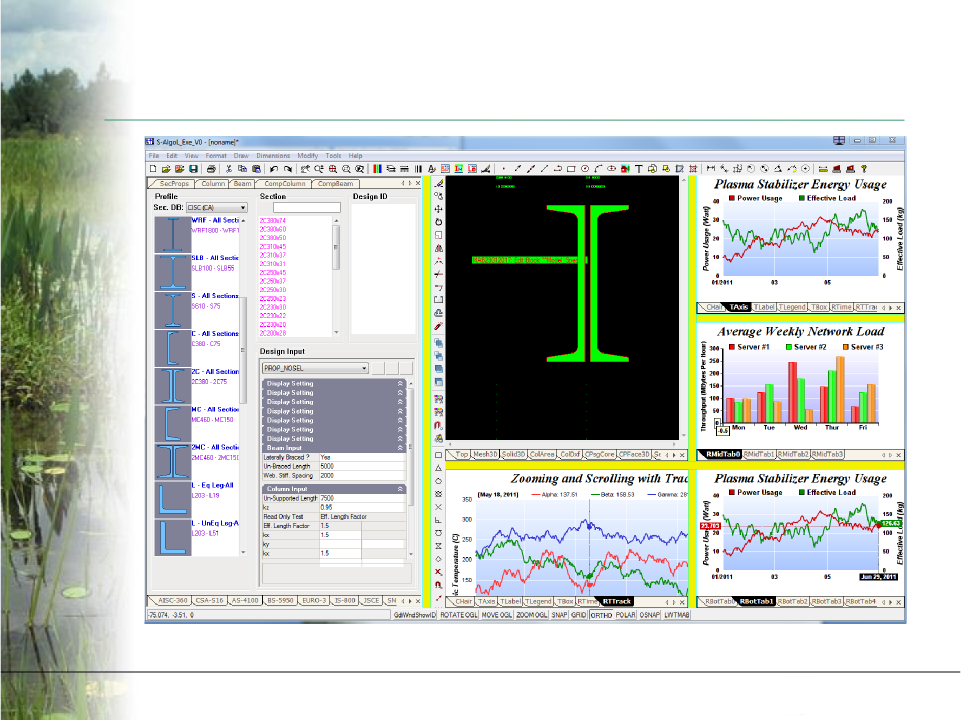
Task: Toggle MOVE OGL in status bar
Action: pos(496,615)
